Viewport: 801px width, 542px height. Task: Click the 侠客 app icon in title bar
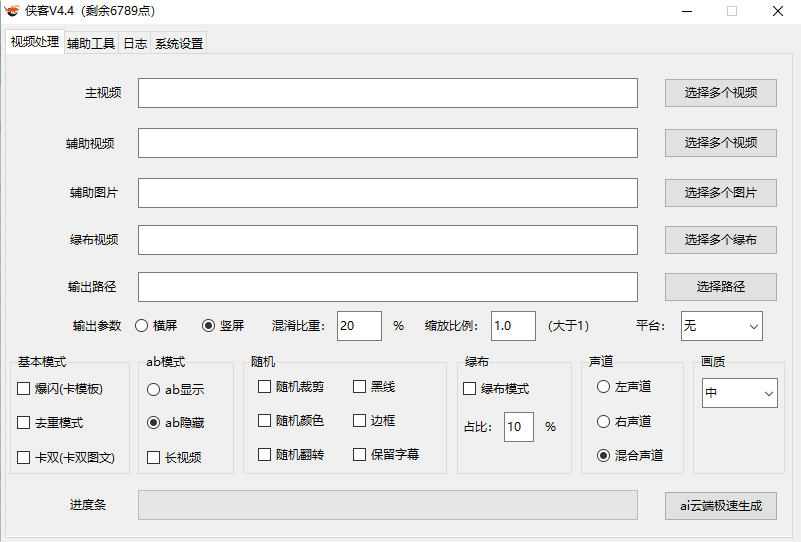click(x=13, y=11)
